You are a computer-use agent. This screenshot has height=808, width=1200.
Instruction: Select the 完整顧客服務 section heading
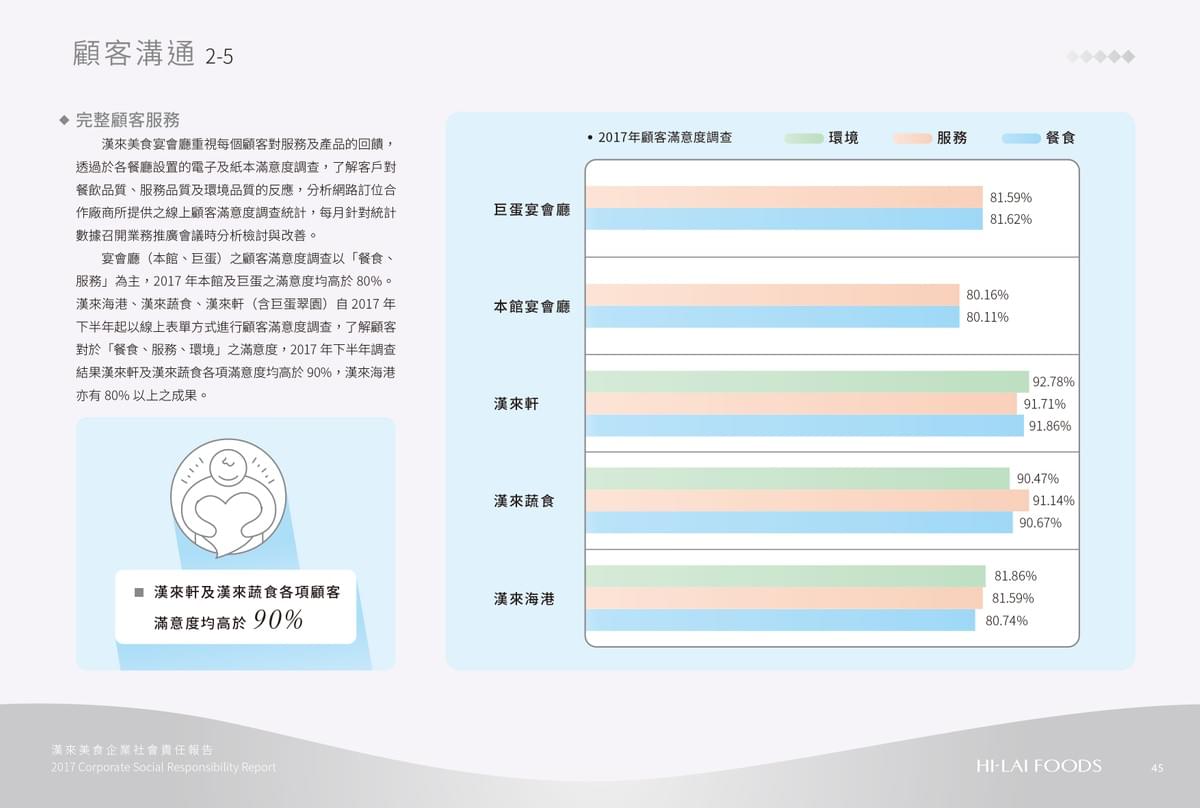(x=127, y=120)
